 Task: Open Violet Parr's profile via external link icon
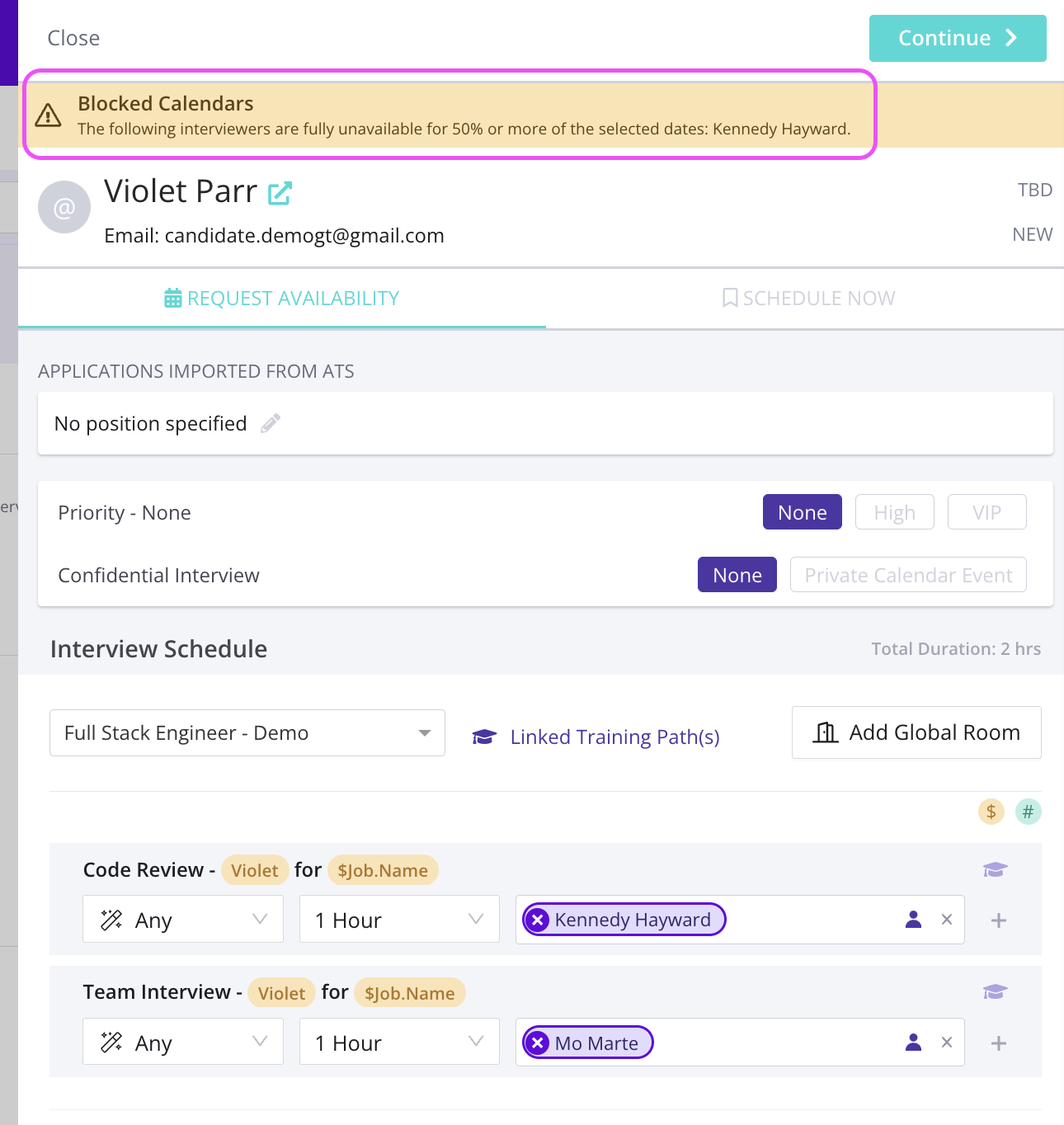[x=280, y=192]
